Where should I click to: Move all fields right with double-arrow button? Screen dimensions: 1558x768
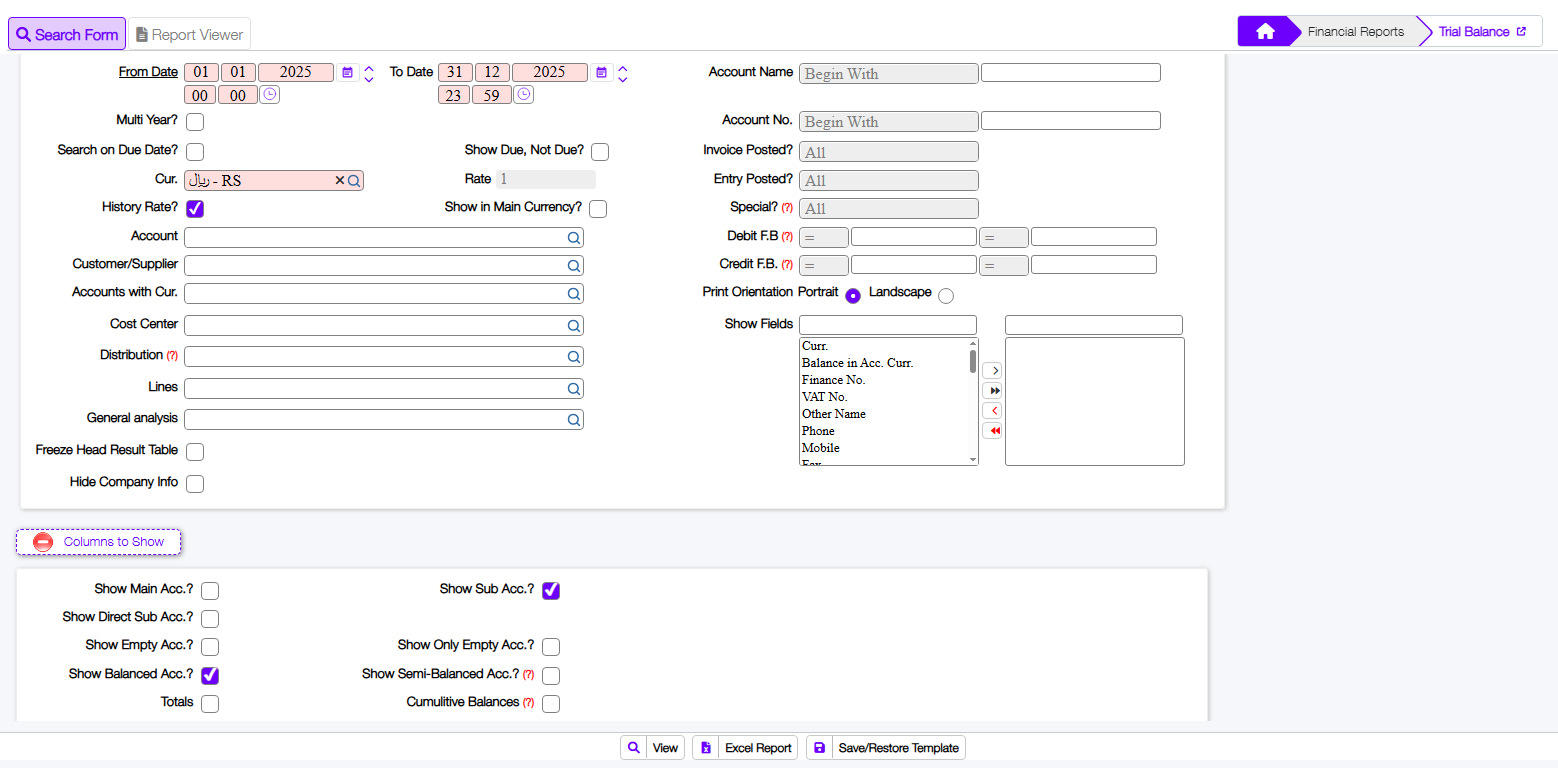(992, 391)
